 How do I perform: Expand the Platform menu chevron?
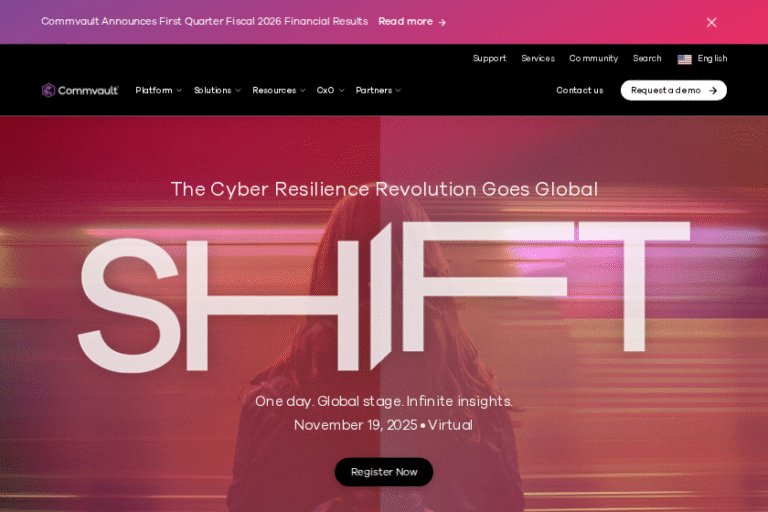179,91
